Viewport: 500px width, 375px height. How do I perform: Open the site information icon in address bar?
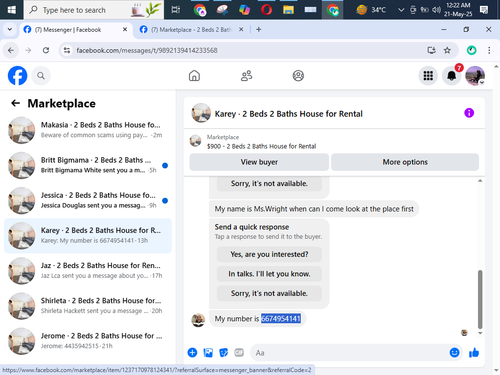pos(67,50)
